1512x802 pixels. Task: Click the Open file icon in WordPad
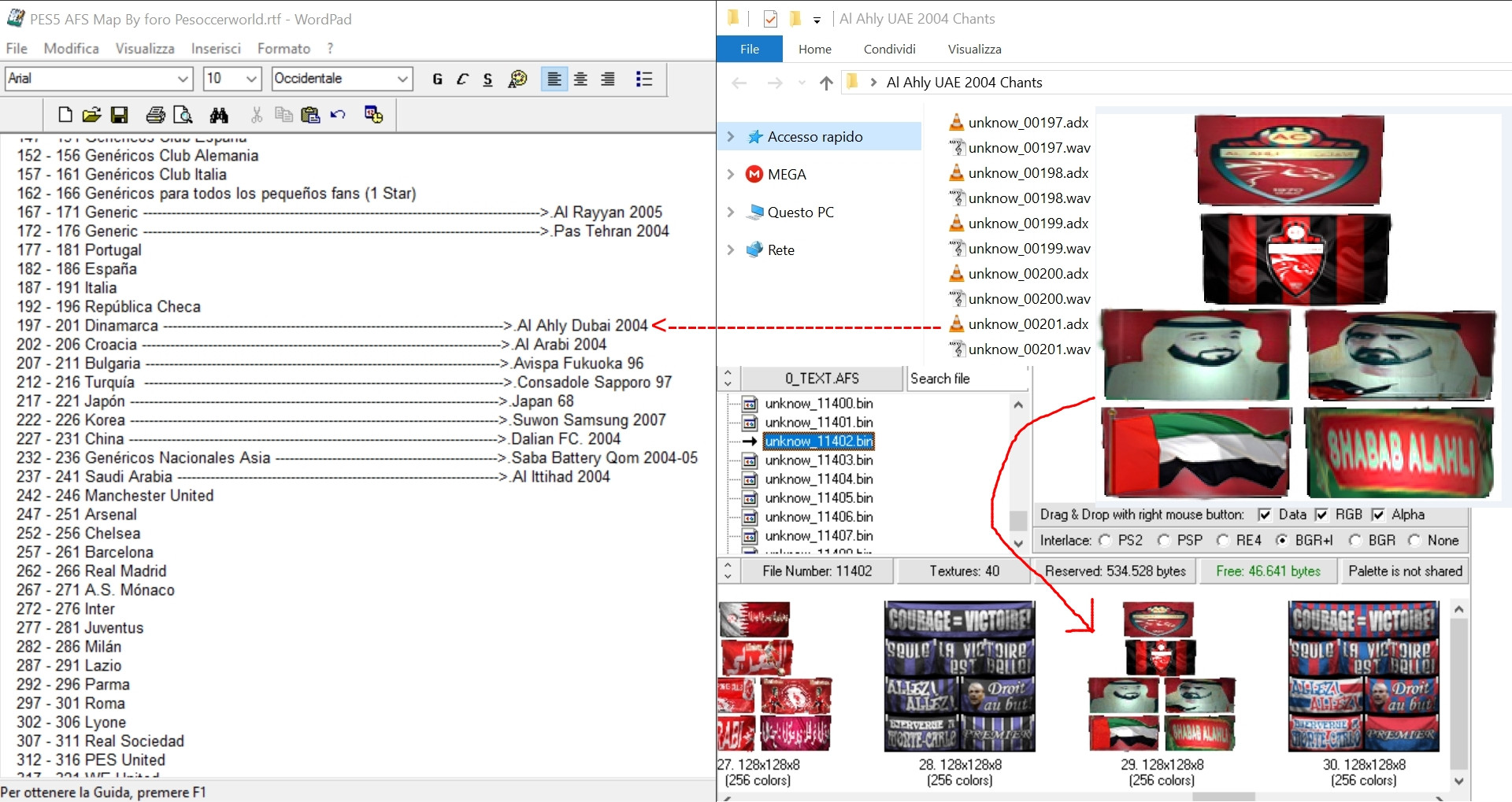point(91,115)
